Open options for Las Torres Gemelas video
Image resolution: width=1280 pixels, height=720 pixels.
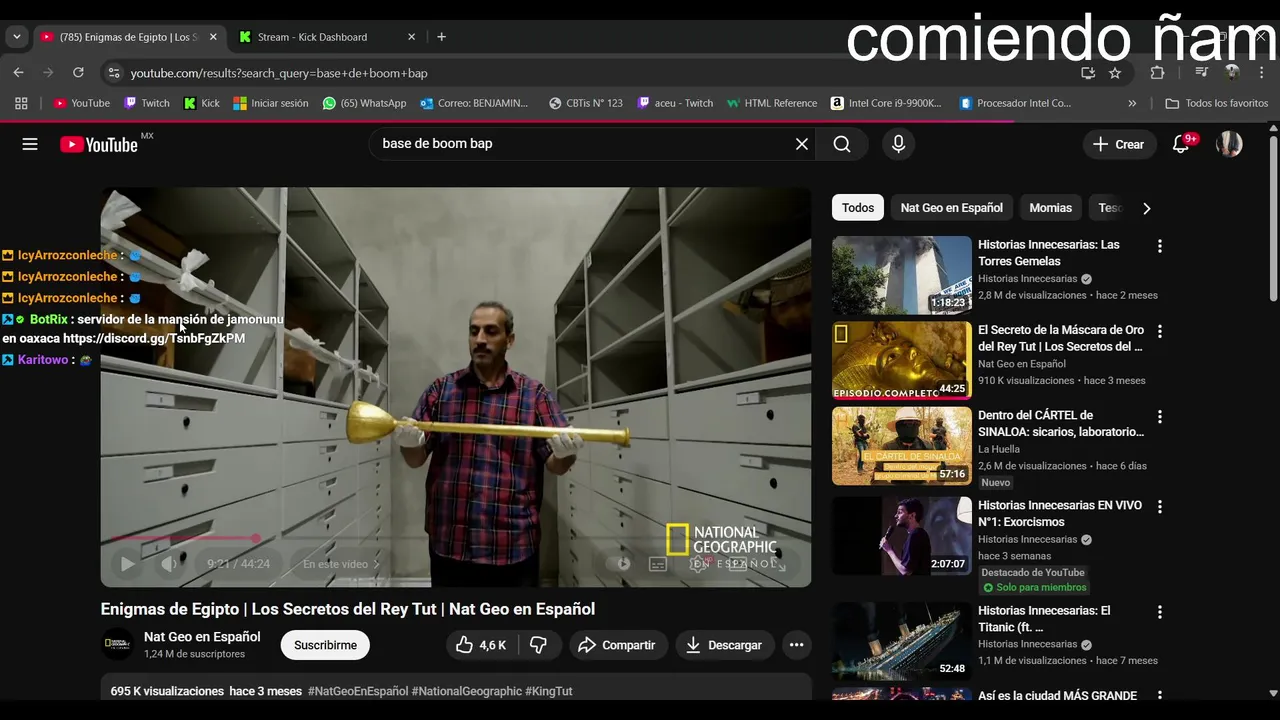(1159, 246)
